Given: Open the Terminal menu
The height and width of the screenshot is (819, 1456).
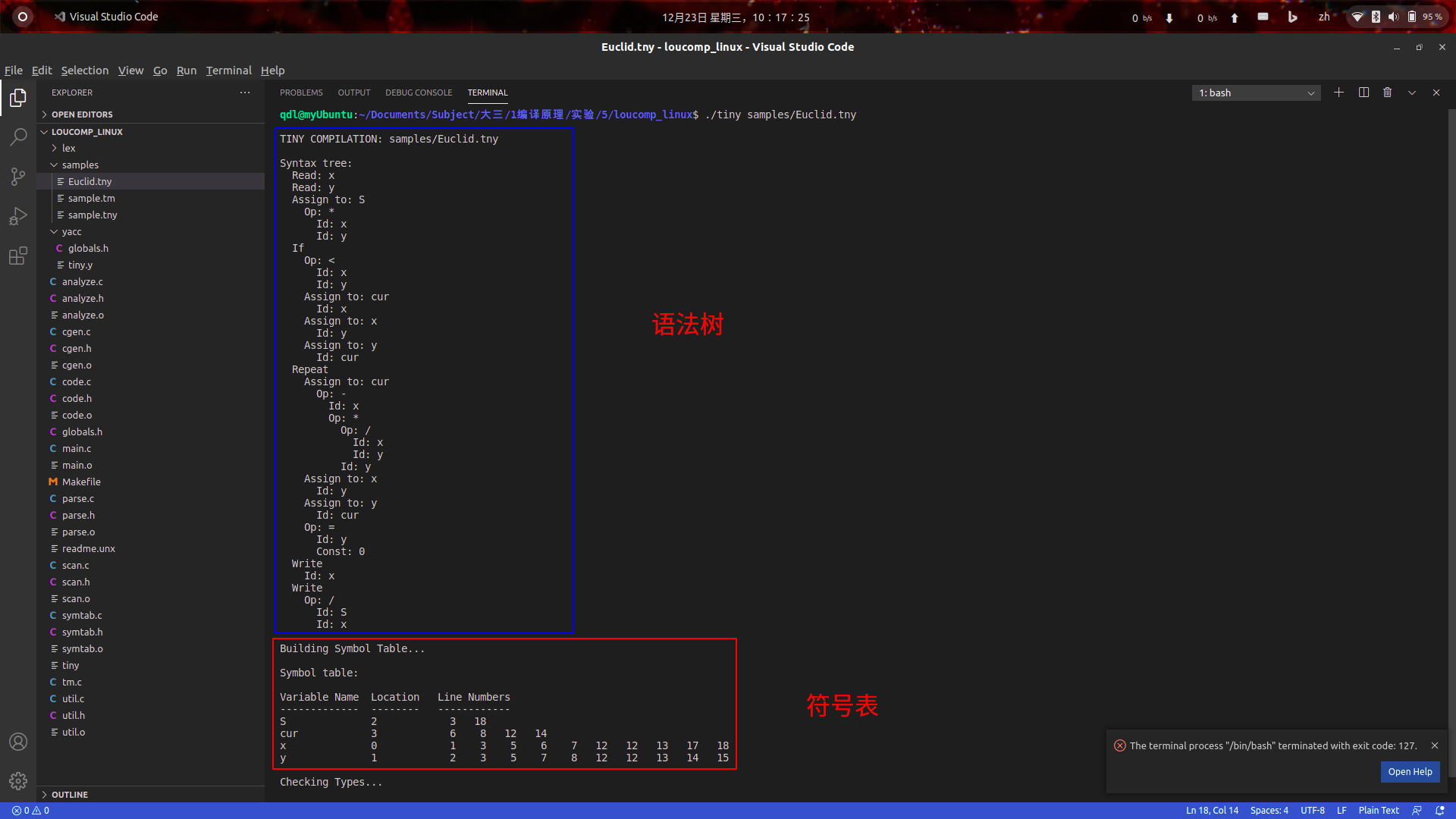Looking at the screenshot, I should click(228, 70).
